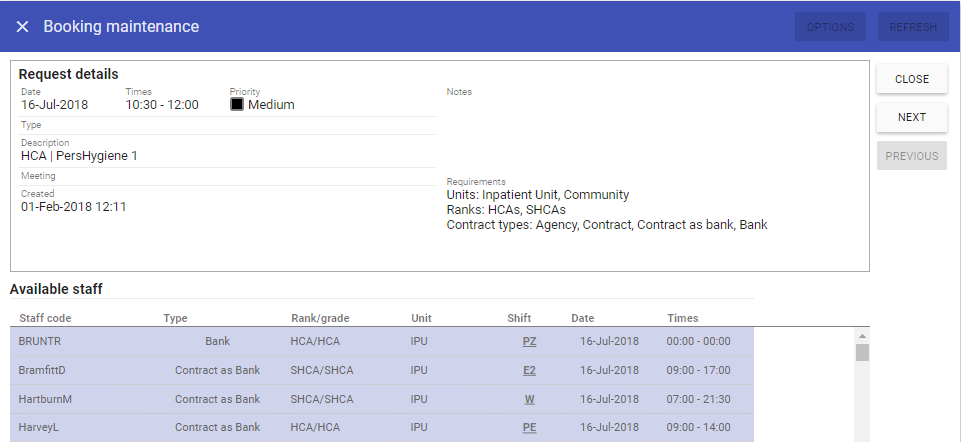The image size is (961, 442).
Task: Open the PE shift link for HarveyL
Action: click(x=529, y=428)
